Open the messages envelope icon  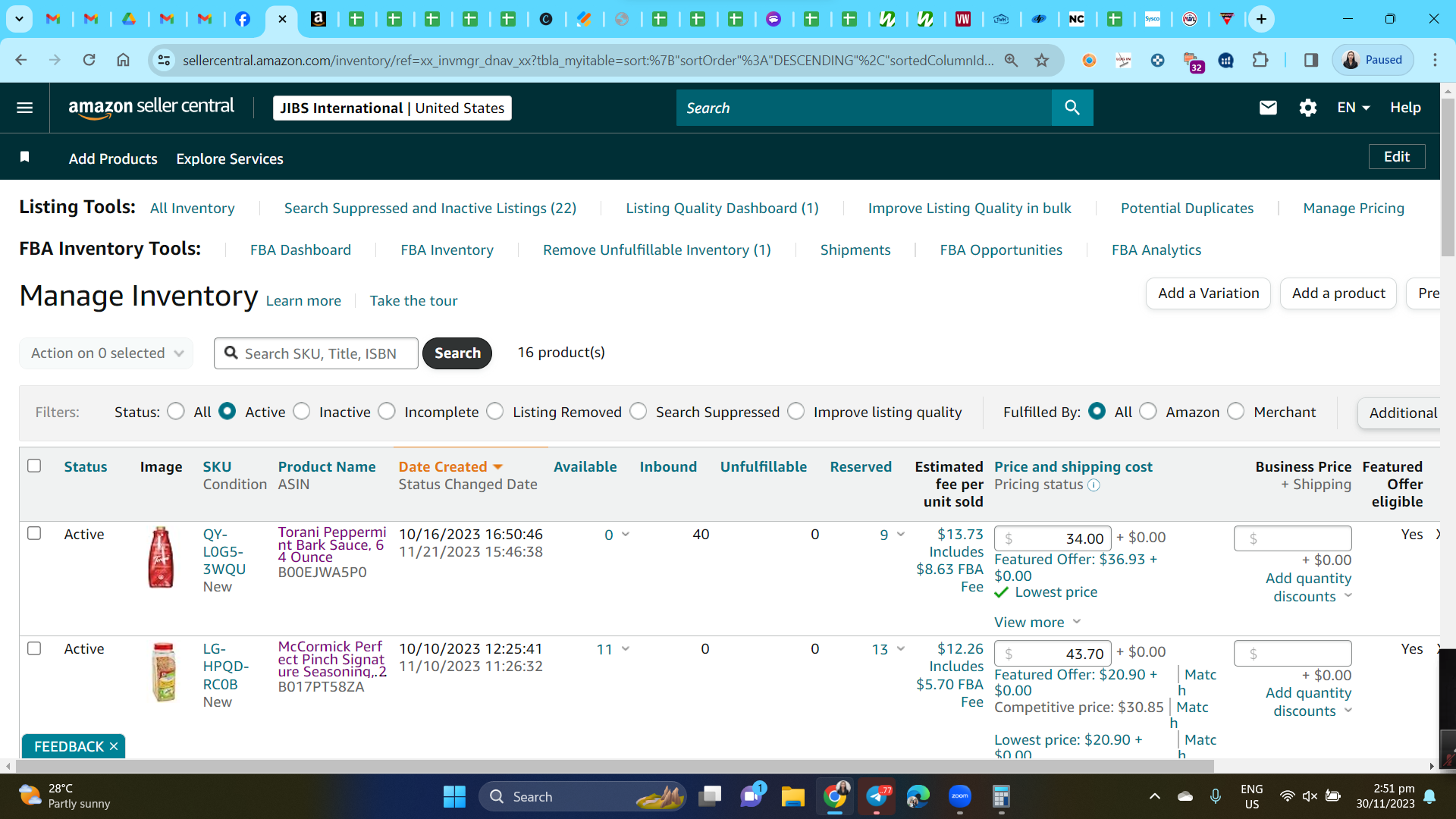(1268, 108)
